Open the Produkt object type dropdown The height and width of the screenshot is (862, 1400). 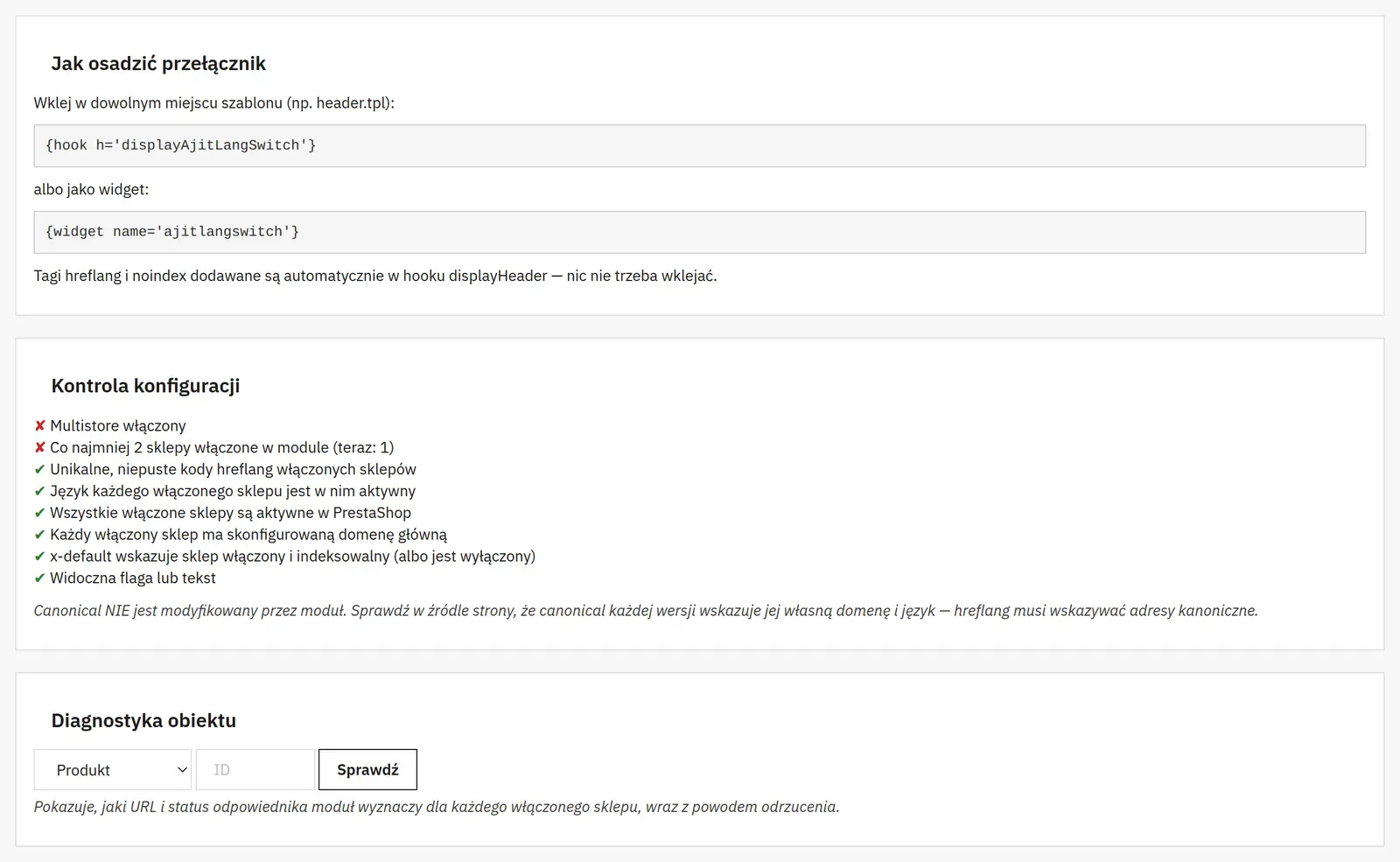pyautogui.click(x=113, y=770)
